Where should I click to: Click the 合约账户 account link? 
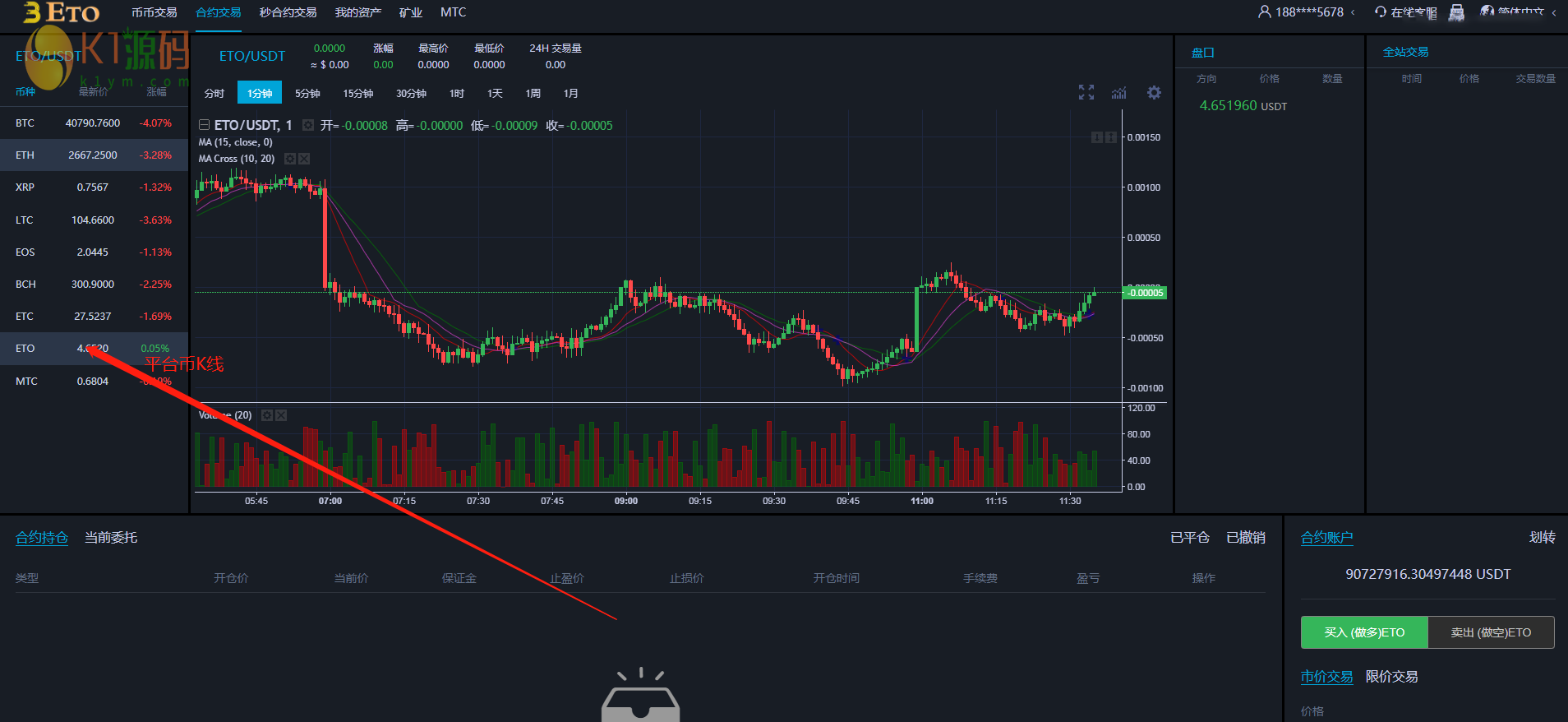[x=1327, y=538]
